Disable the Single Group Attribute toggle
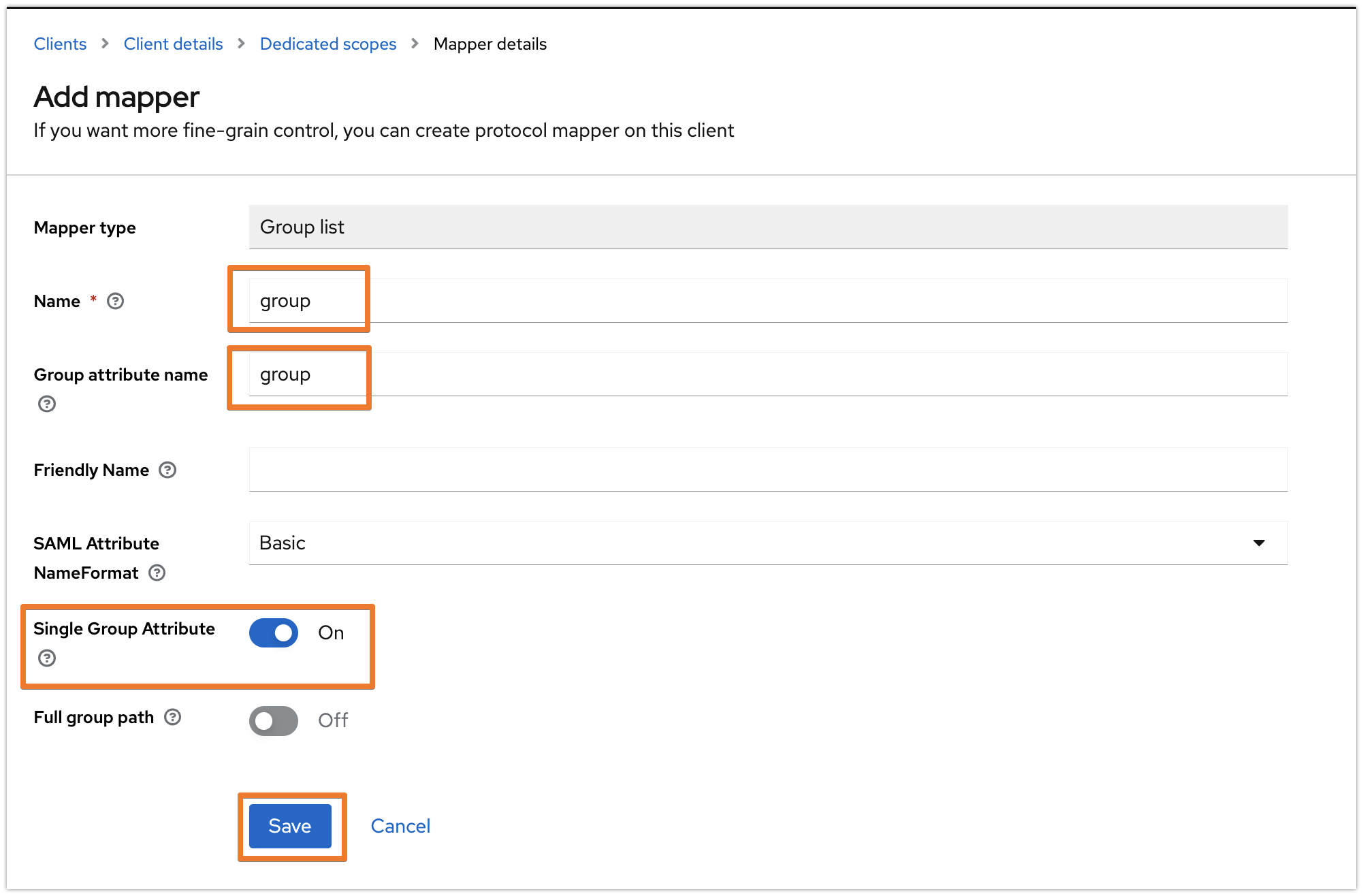 pos(274,633)
